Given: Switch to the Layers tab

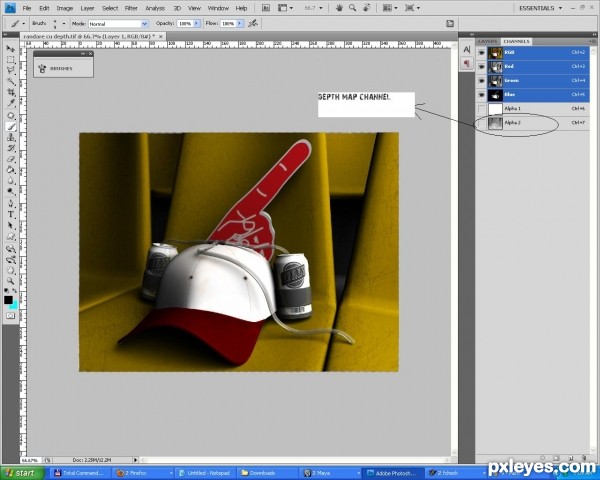Looking at the screenshot, I should (488, 41).
